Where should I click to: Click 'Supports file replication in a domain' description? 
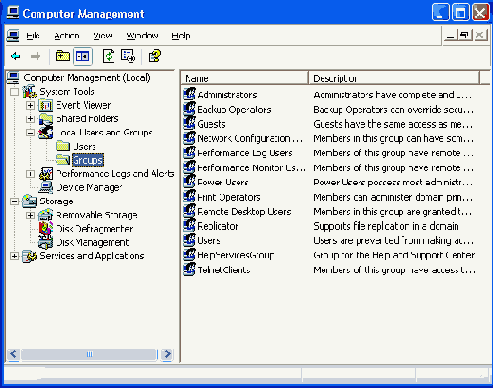coord(386,226)
